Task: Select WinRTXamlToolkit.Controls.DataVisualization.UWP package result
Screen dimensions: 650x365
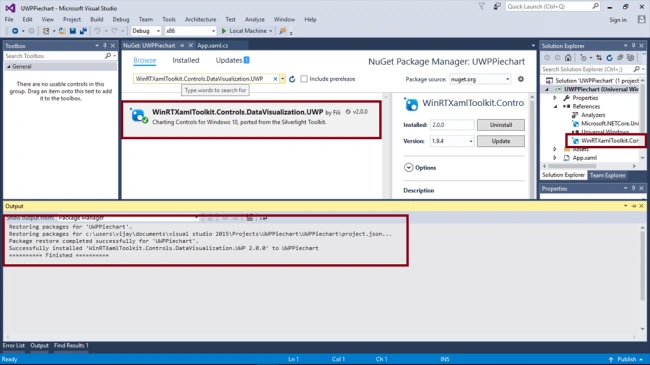Action: click(251, 120)
